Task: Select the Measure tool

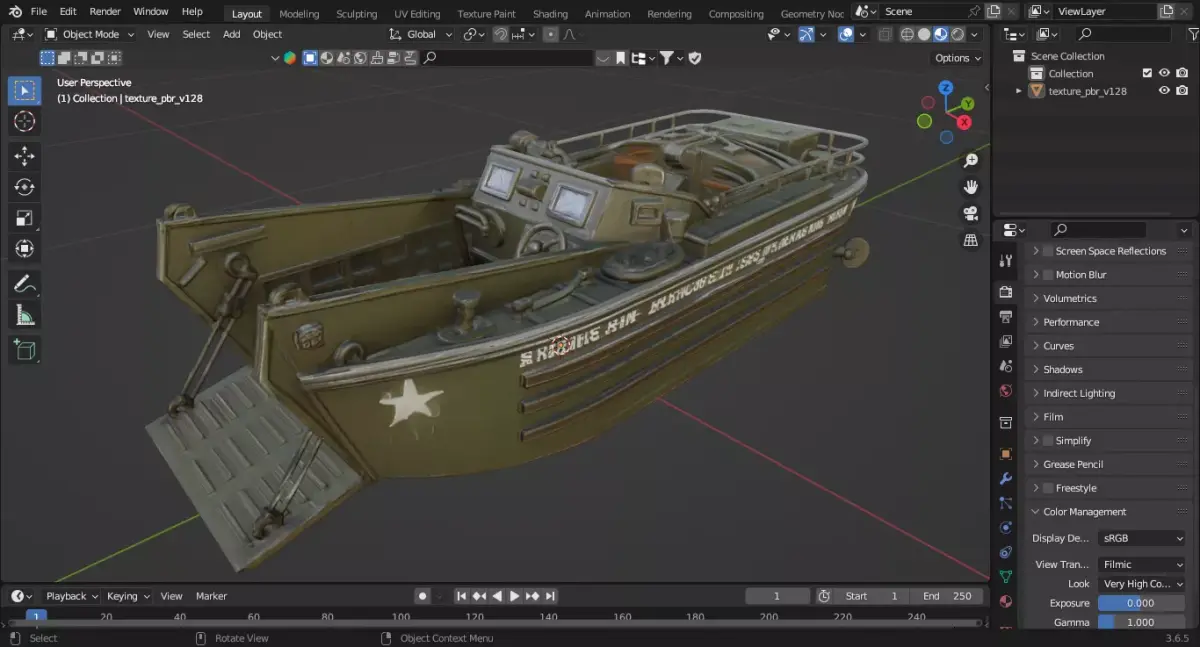Action: (25, 315)
